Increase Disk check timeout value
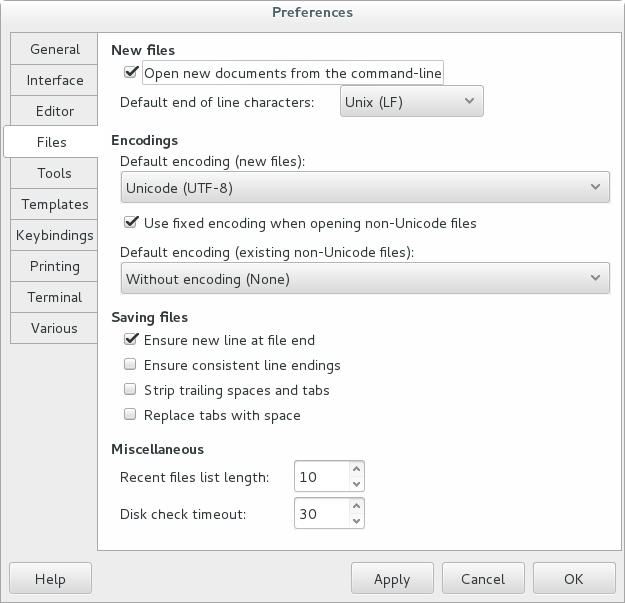625x603 pixels. click(x=357, y=506)
